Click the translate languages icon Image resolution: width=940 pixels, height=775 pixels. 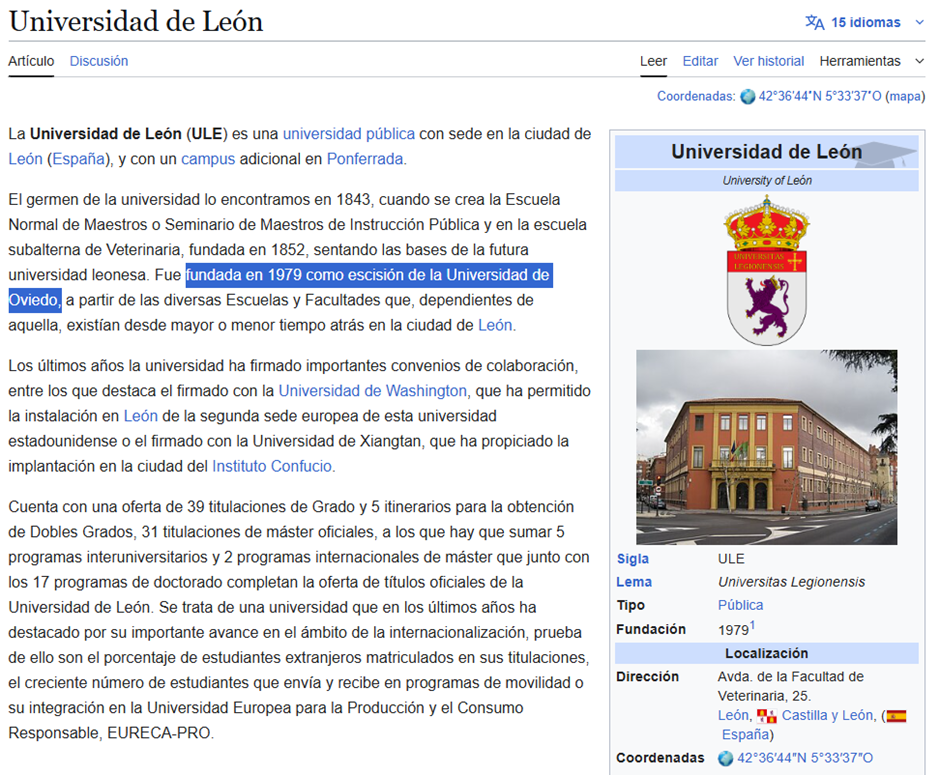814,22
